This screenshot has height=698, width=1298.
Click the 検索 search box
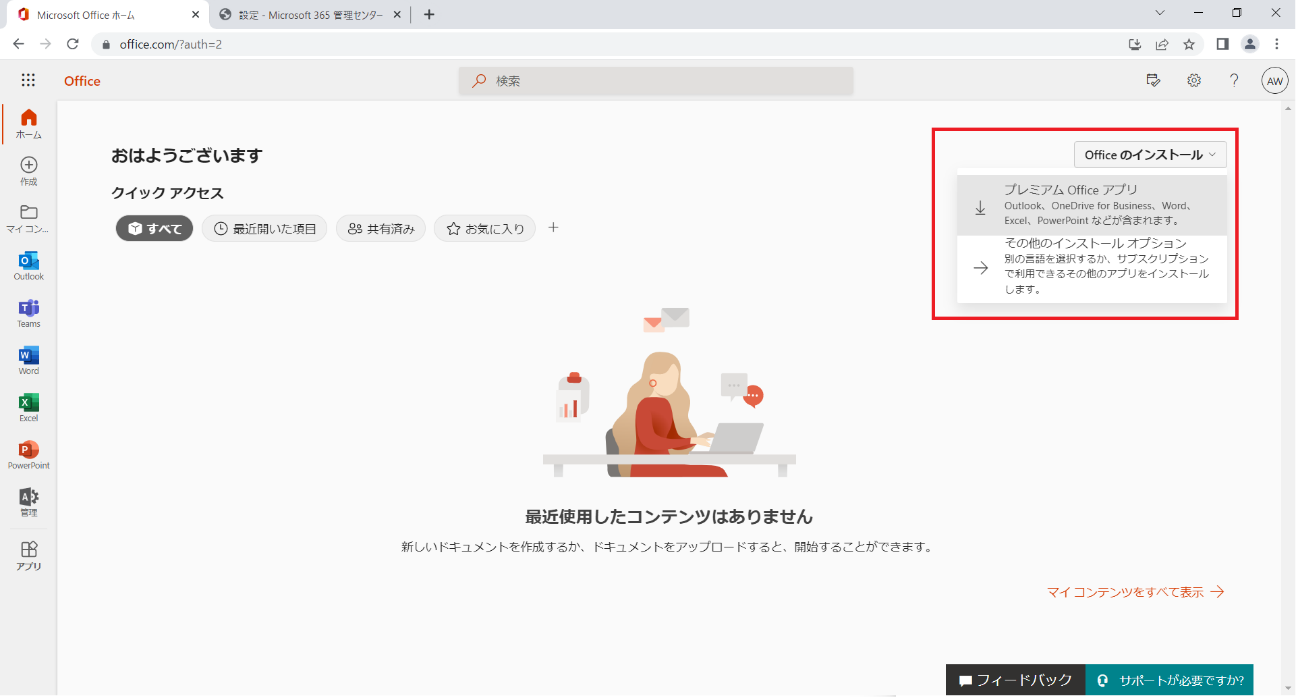(x=656, y=81)
